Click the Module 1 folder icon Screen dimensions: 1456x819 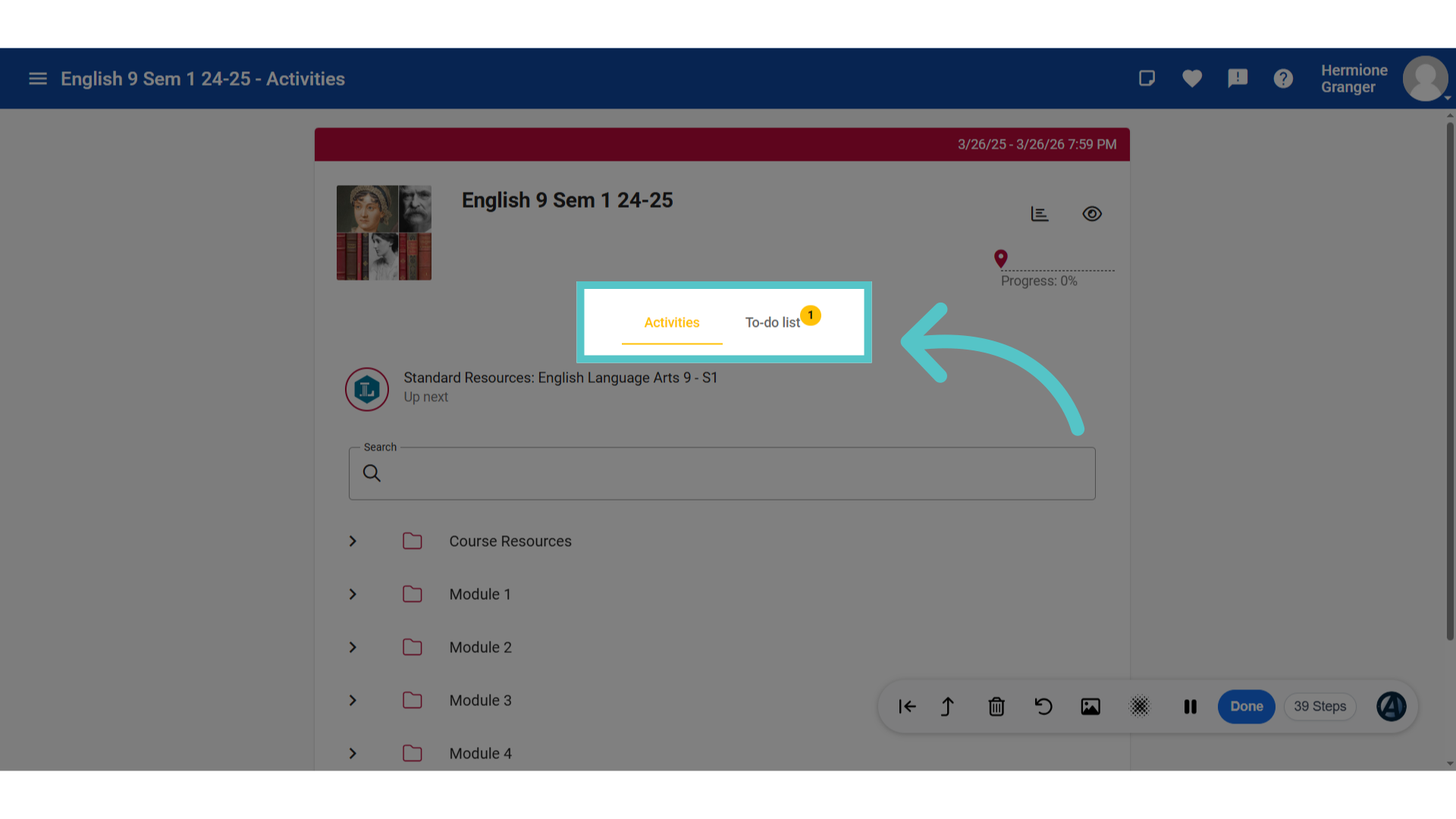pyautogui.click(x=413, y=595)
